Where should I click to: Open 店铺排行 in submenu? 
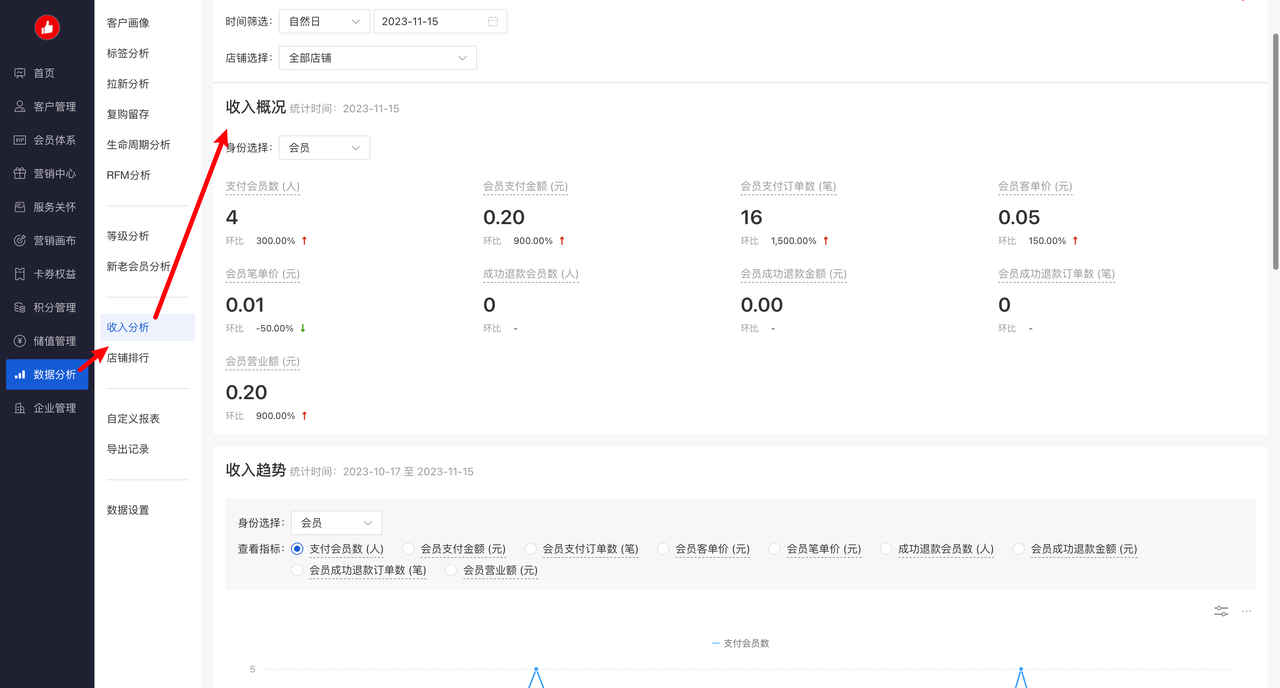tap(128, 358)
